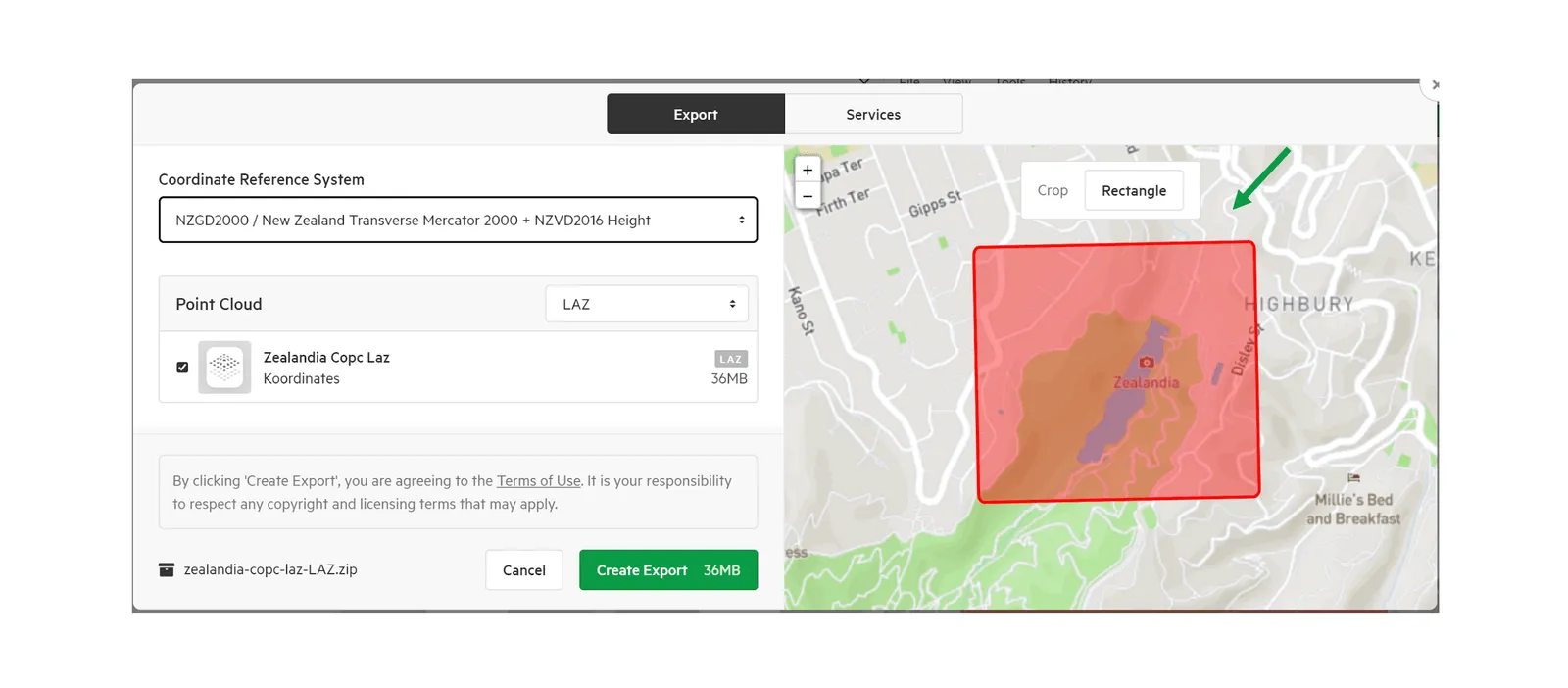
Task: Close the export dialog with the X
Action: tap(1435, 85)
